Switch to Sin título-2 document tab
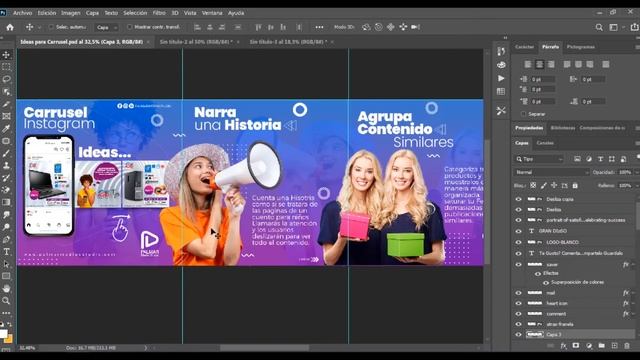Image resolution: width=640 pixels, height=360 pixels. point(196,42)
